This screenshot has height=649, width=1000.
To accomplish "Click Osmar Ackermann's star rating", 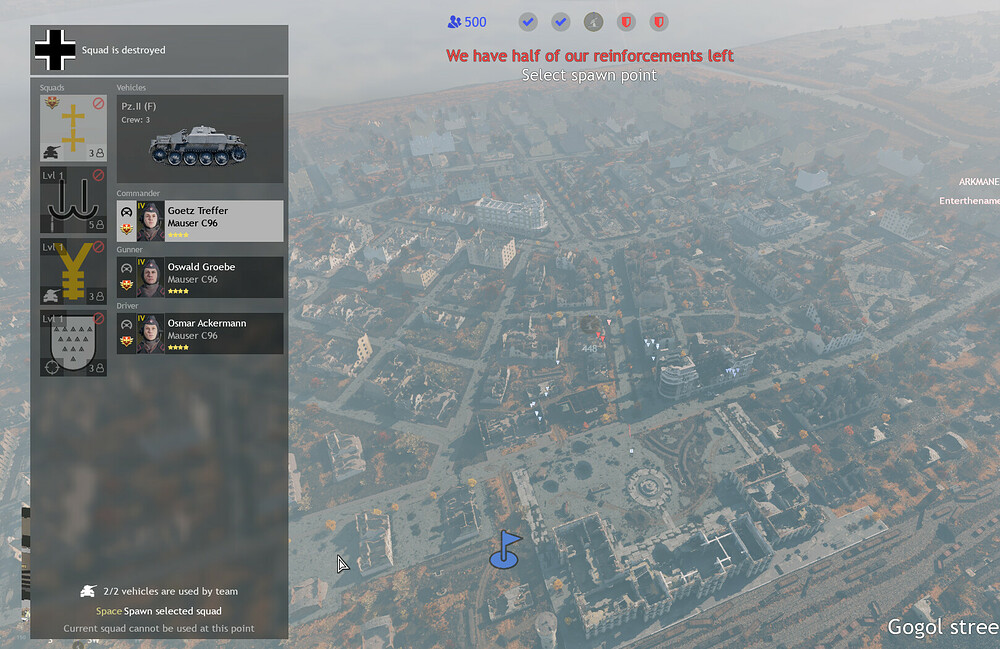I will click(x=178, y=347).
